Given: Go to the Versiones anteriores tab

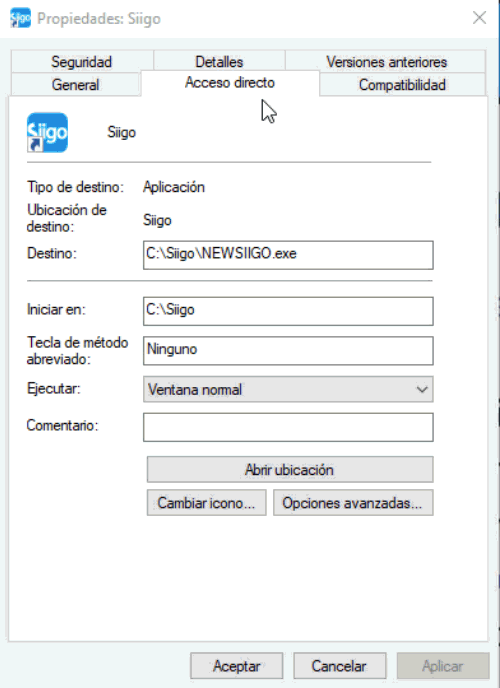Looking at the screenshot, I should pos(386,61).
